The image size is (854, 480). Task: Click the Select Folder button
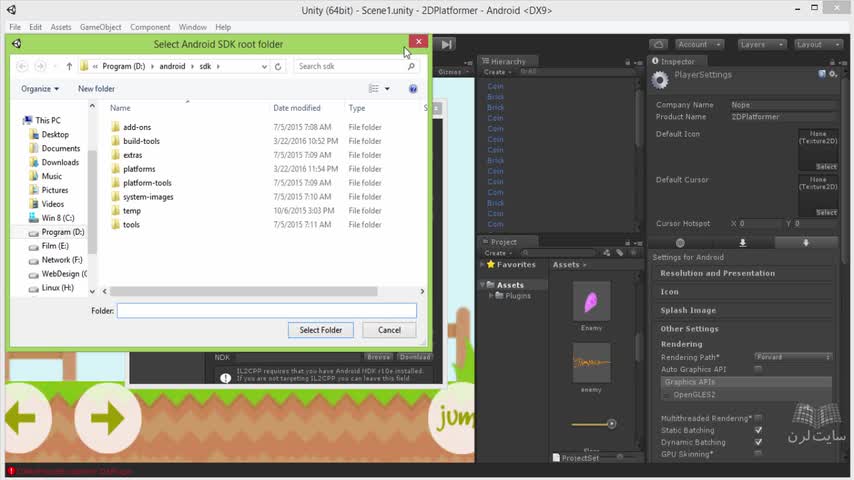321,330
